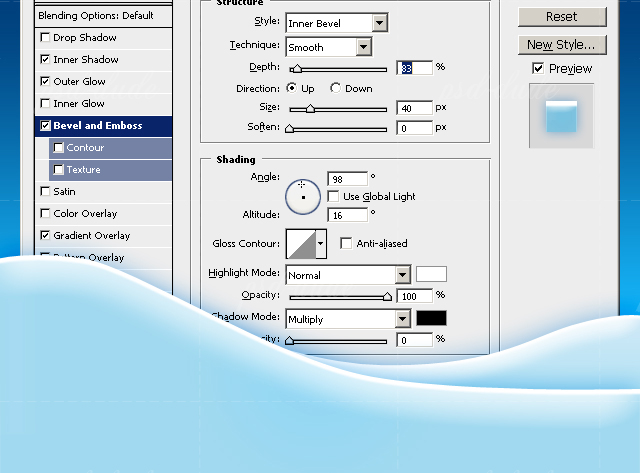This screenshot has width=640, height=473.
Task: Click the Reset button
Action: [x=562, y=17]
